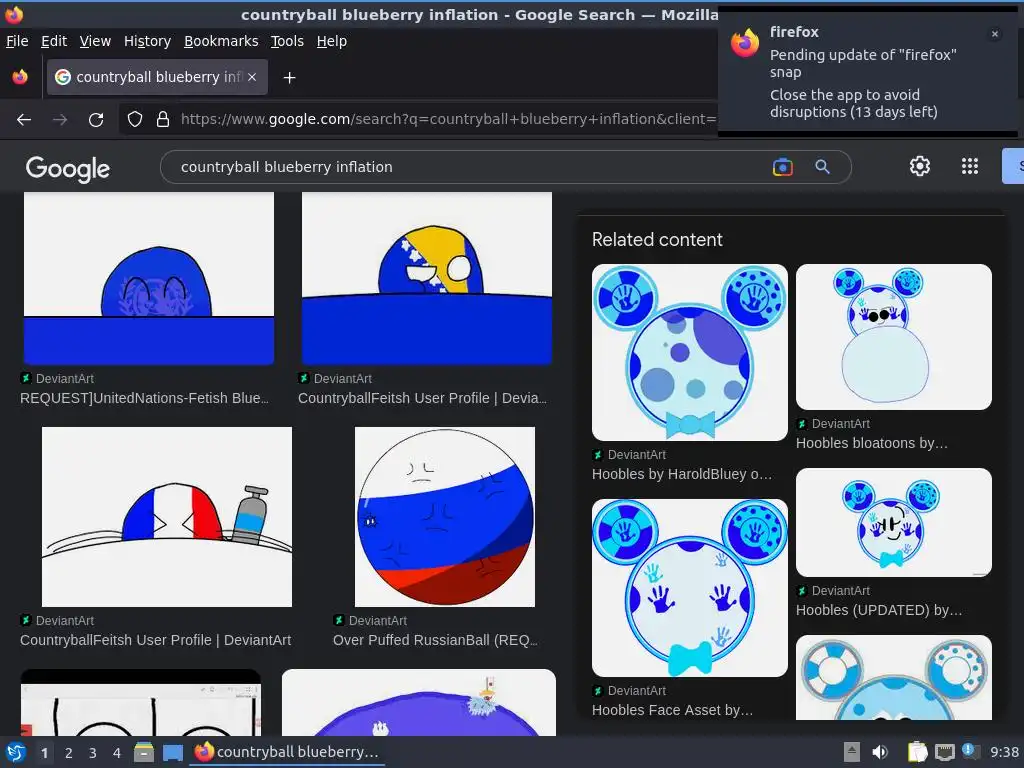Open the Edit menu
1024x768 pixels.
pyautogui.click(x=54, y=41)
